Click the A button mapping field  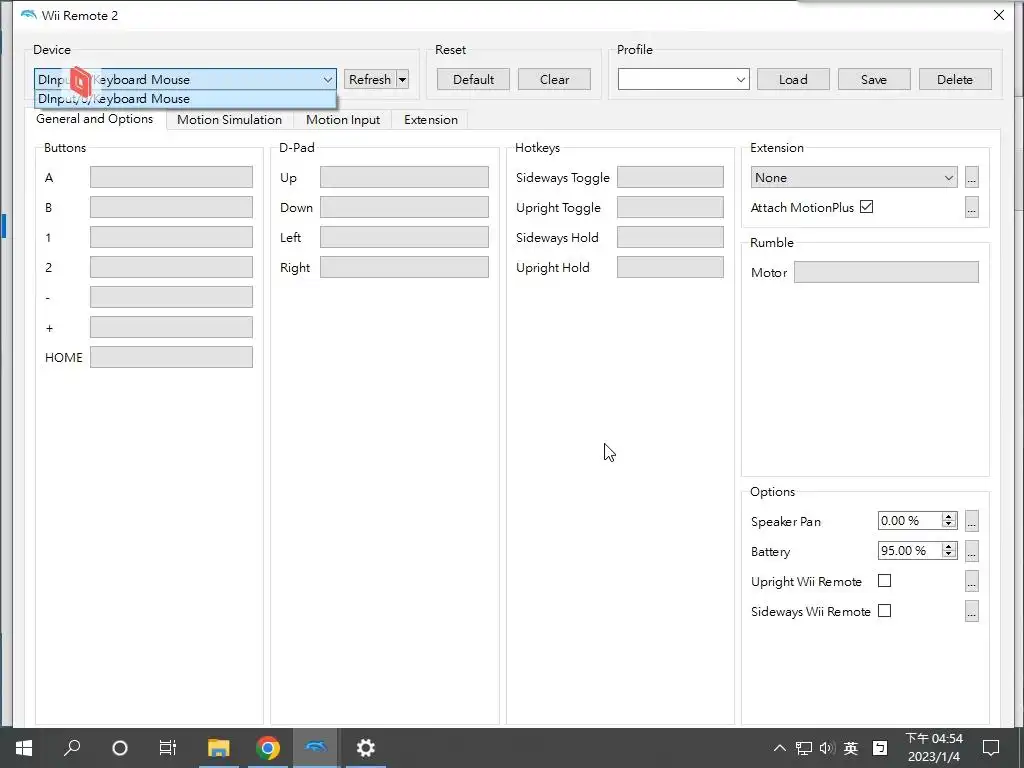click(171, 177)
